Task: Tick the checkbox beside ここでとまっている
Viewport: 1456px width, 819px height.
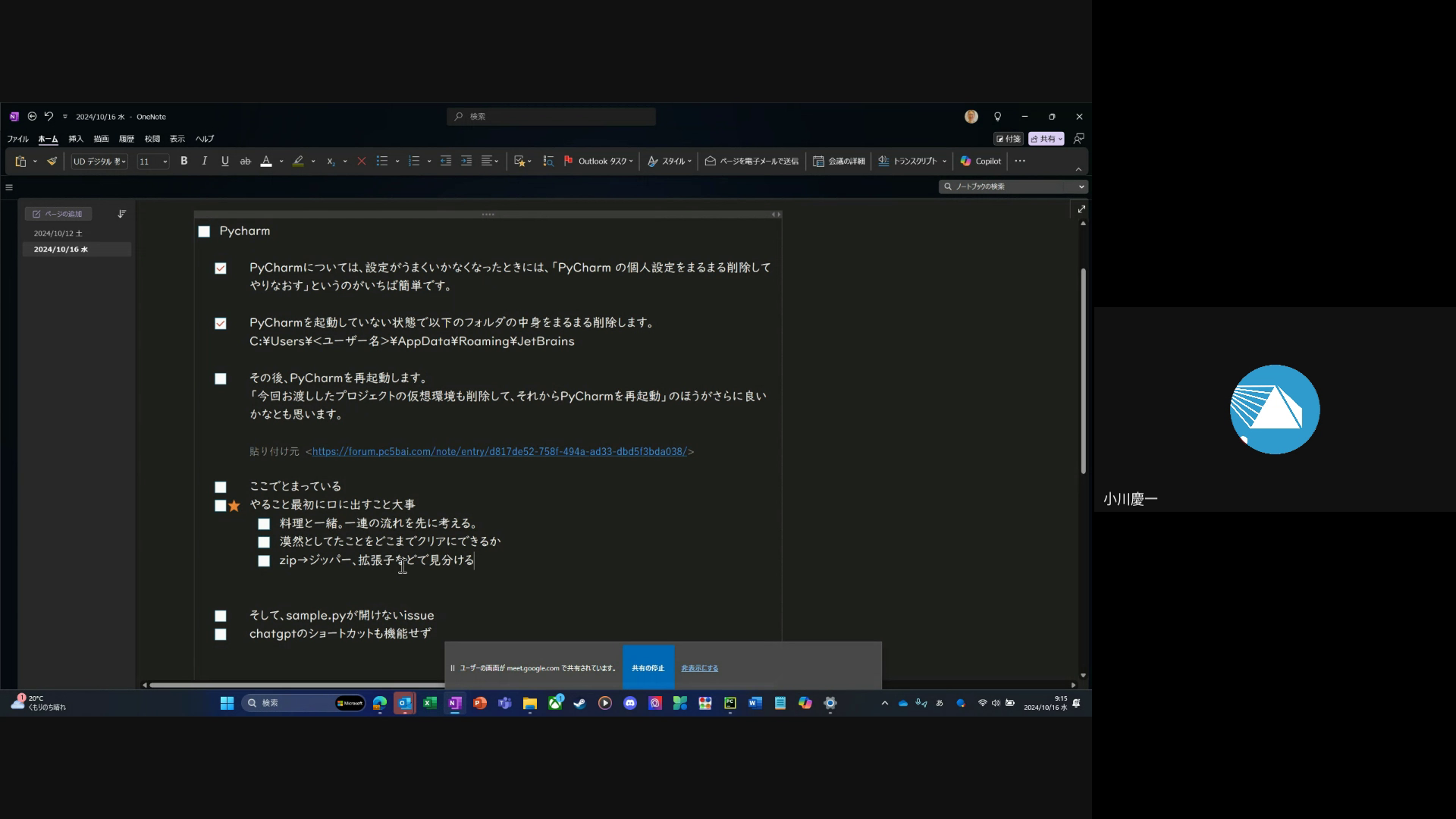Action: (221, 487)
